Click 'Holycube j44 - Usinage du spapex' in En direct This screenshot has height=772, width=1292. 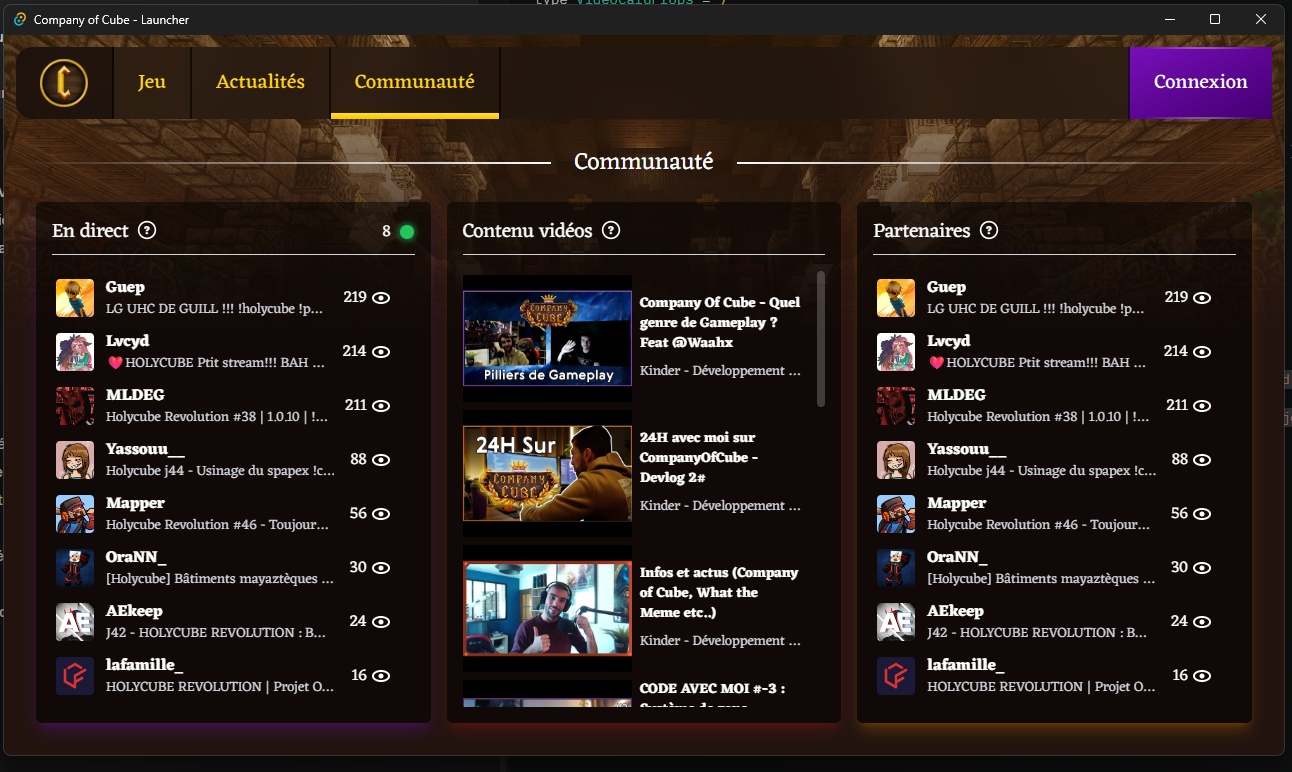(x=220, y=471)
